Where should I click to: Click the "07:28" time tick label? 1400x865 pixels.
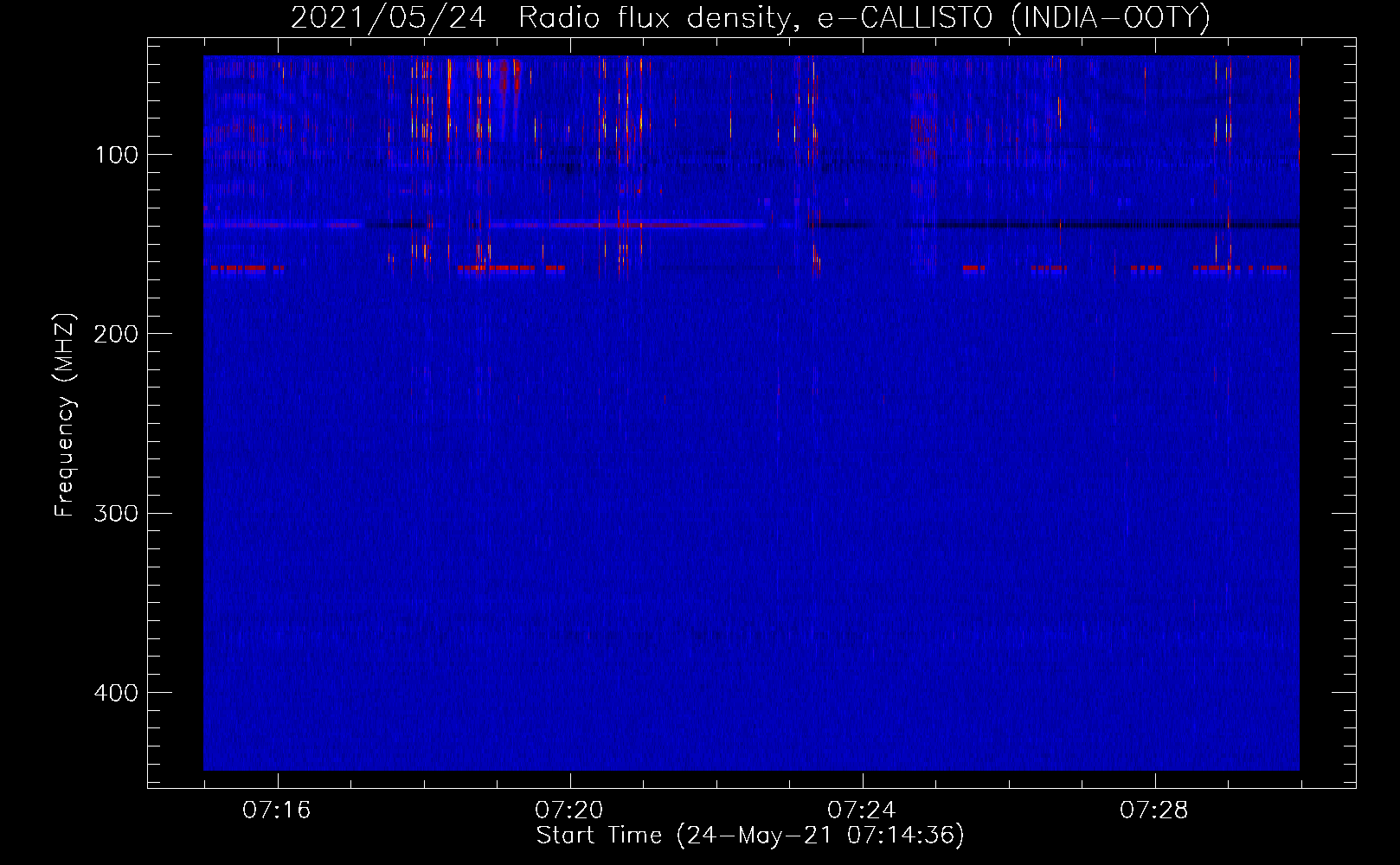[1154, 811]
